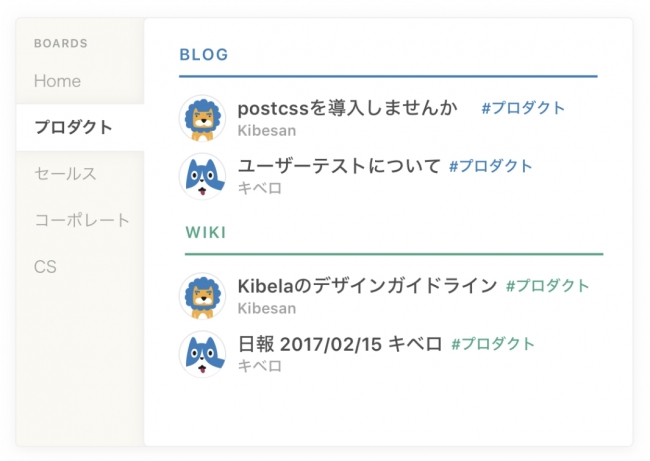Click author name Kibesan under postcss post
The height and width of the screenshot is (461, 650).
tap(266, 130)
